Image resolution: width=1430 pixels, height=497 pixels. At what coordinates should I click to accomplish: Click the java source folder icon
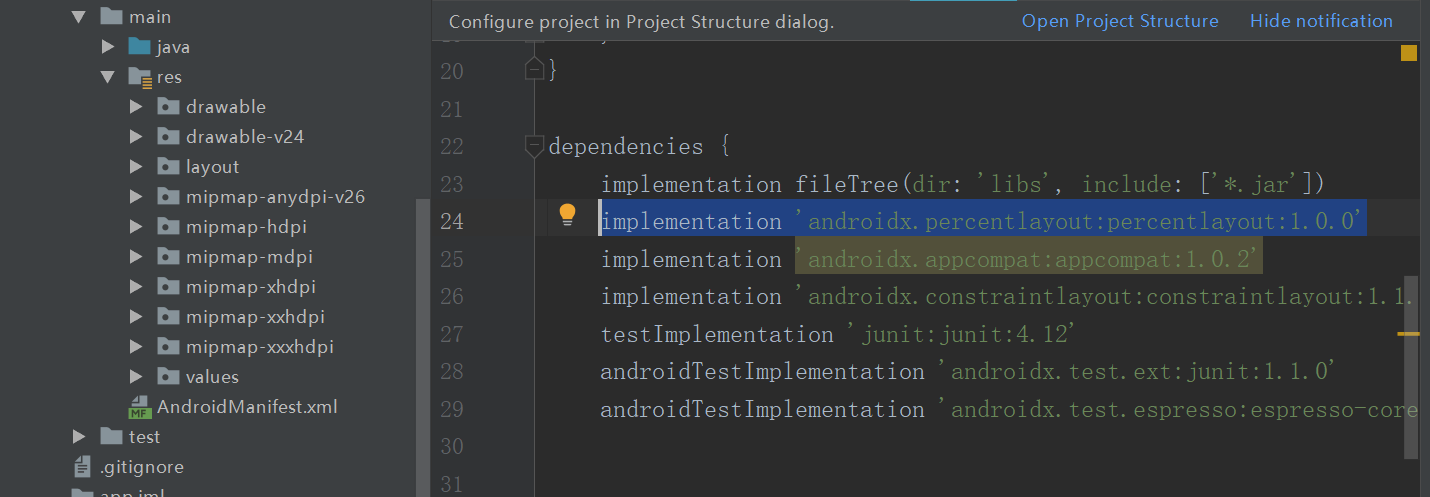coord(139,47)
